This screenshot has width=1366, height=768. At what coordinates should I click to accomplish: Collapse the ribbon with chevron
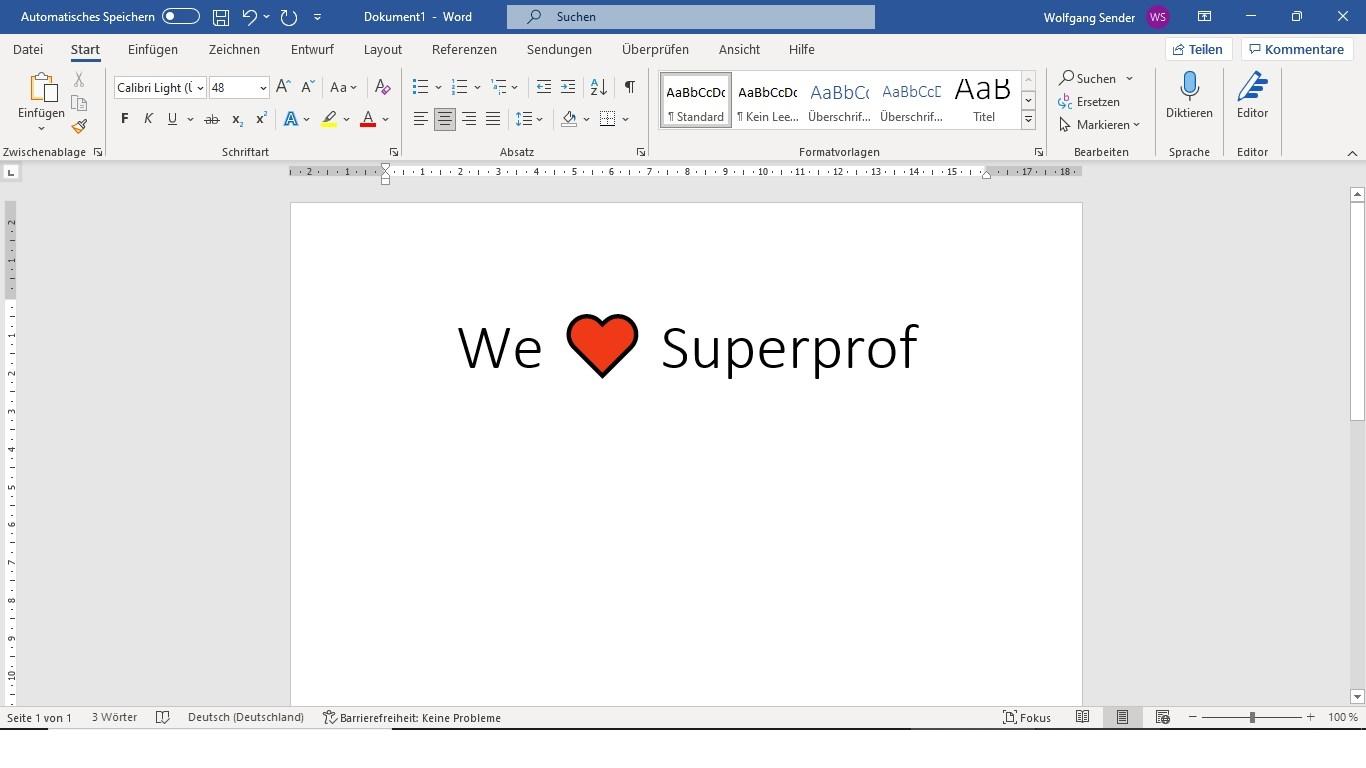[x=1352, y=153]
